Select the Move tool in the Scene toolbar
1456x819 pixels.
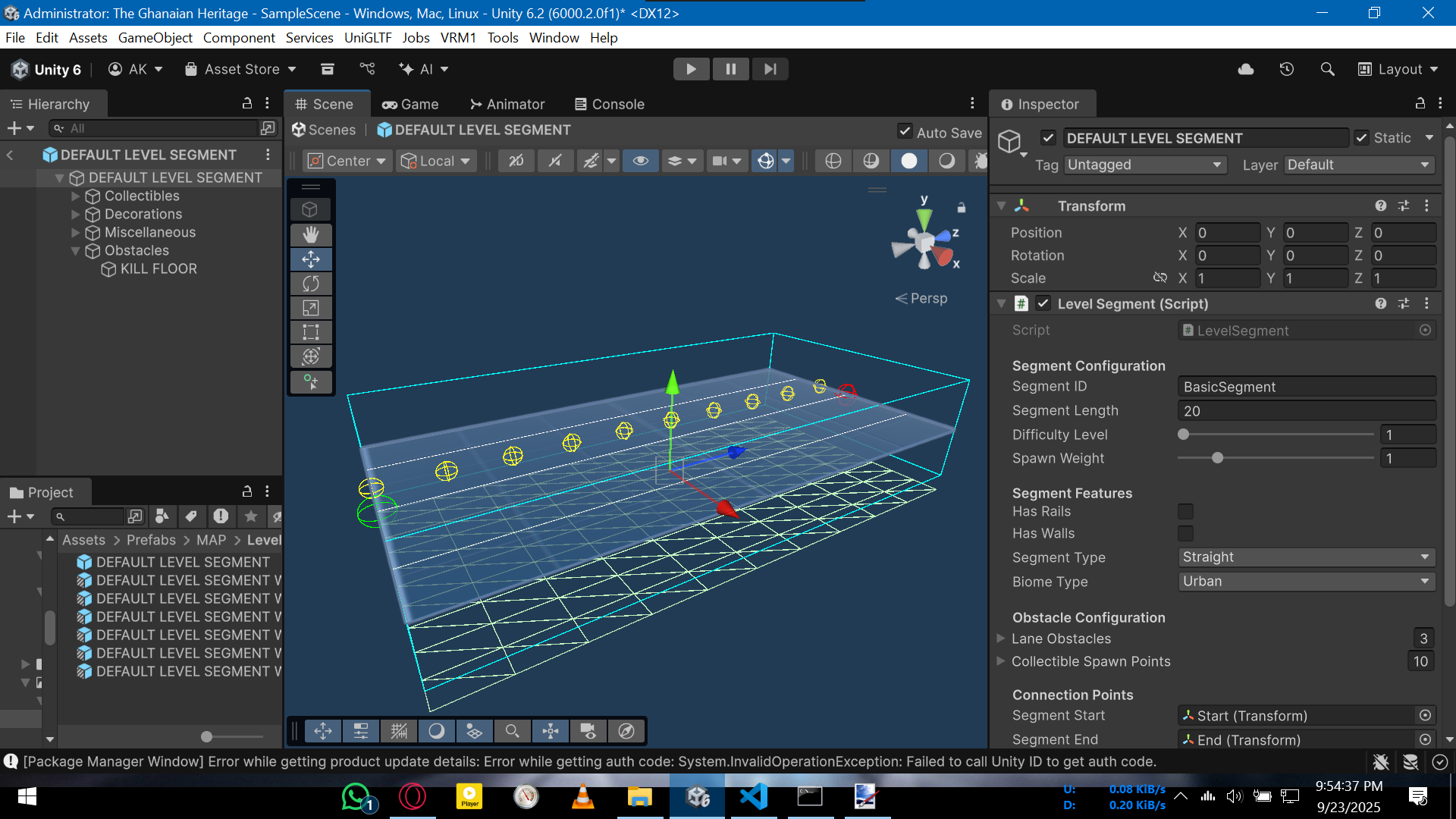click(311, 259)
